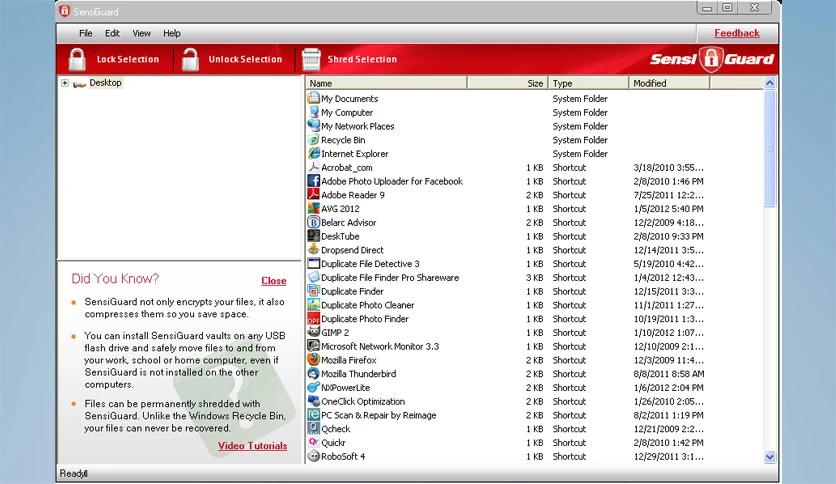Select the OneClick Optimization icon

click(x=314, y=401)
